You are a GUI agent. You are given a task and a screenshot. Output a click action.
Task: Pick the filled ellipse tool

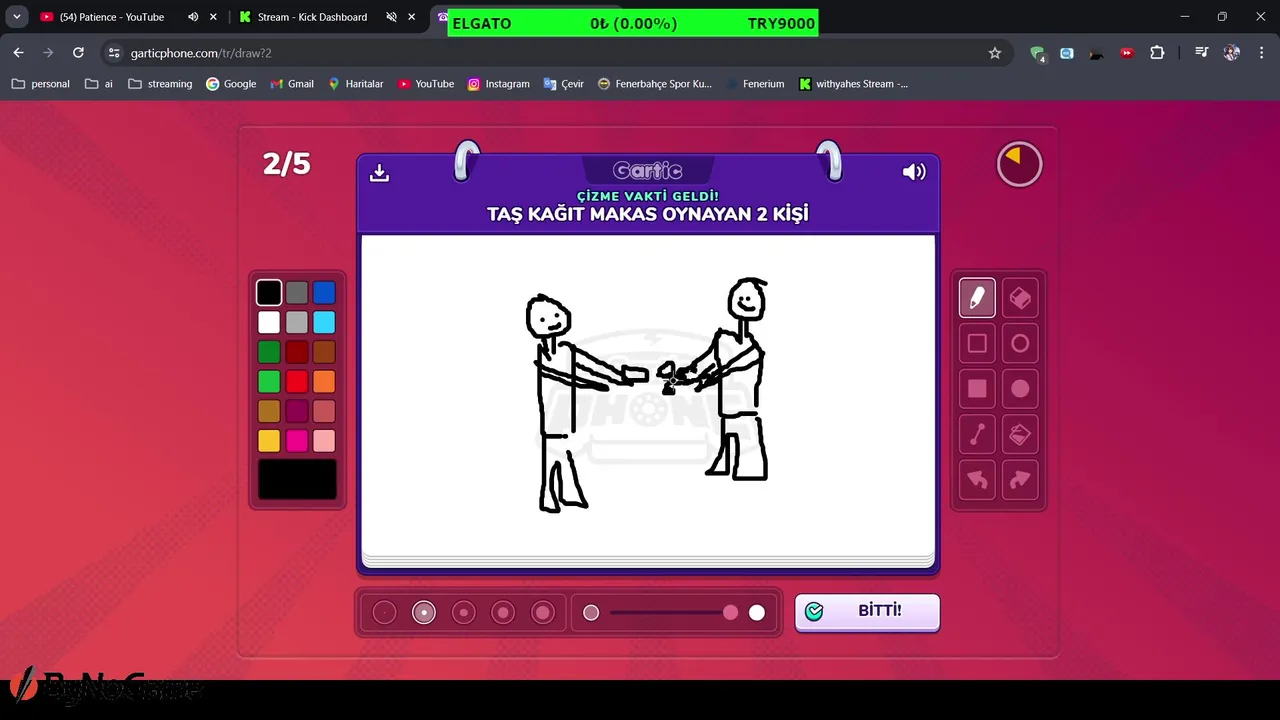(x=1020, y=389)
